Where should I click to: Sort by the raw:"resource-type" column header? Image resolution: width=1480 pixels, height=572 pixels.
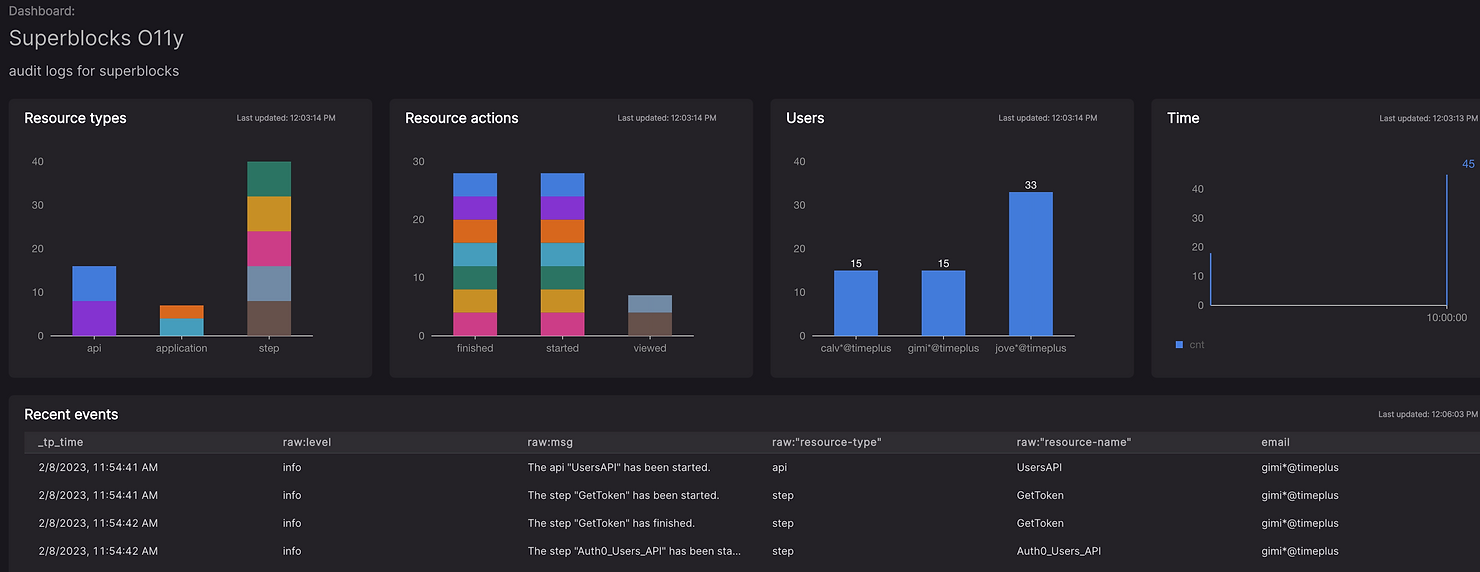point(827,442)
